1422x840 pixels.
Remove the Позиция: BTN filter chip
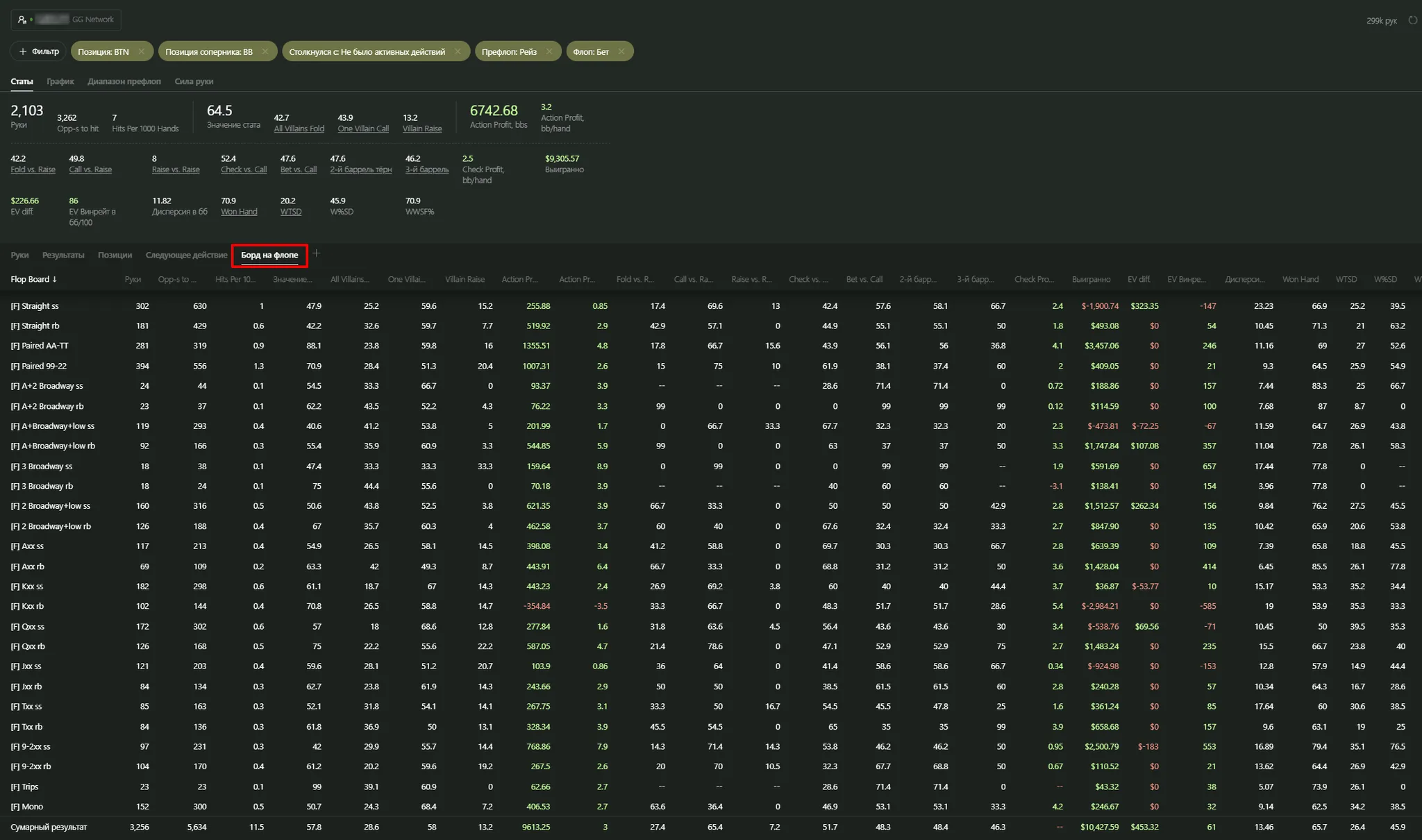pos(142,51)
